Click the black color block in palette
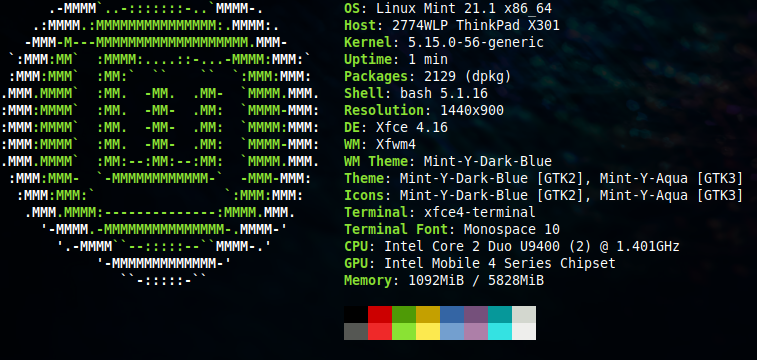 point(356,314)
